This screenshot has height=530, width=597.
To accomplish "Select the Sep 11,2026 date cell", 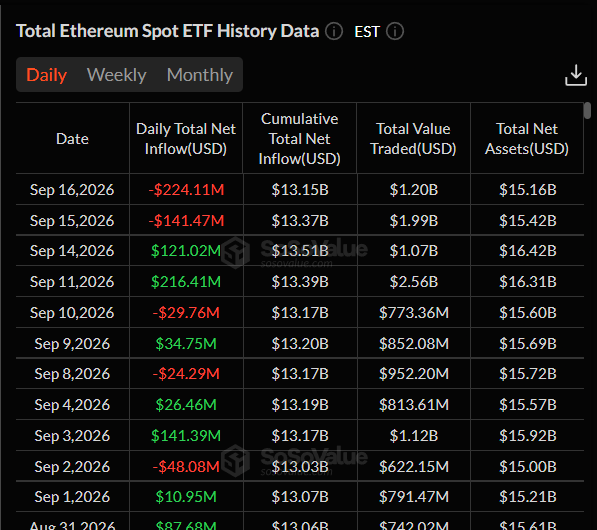I will [x=72, y=282].
